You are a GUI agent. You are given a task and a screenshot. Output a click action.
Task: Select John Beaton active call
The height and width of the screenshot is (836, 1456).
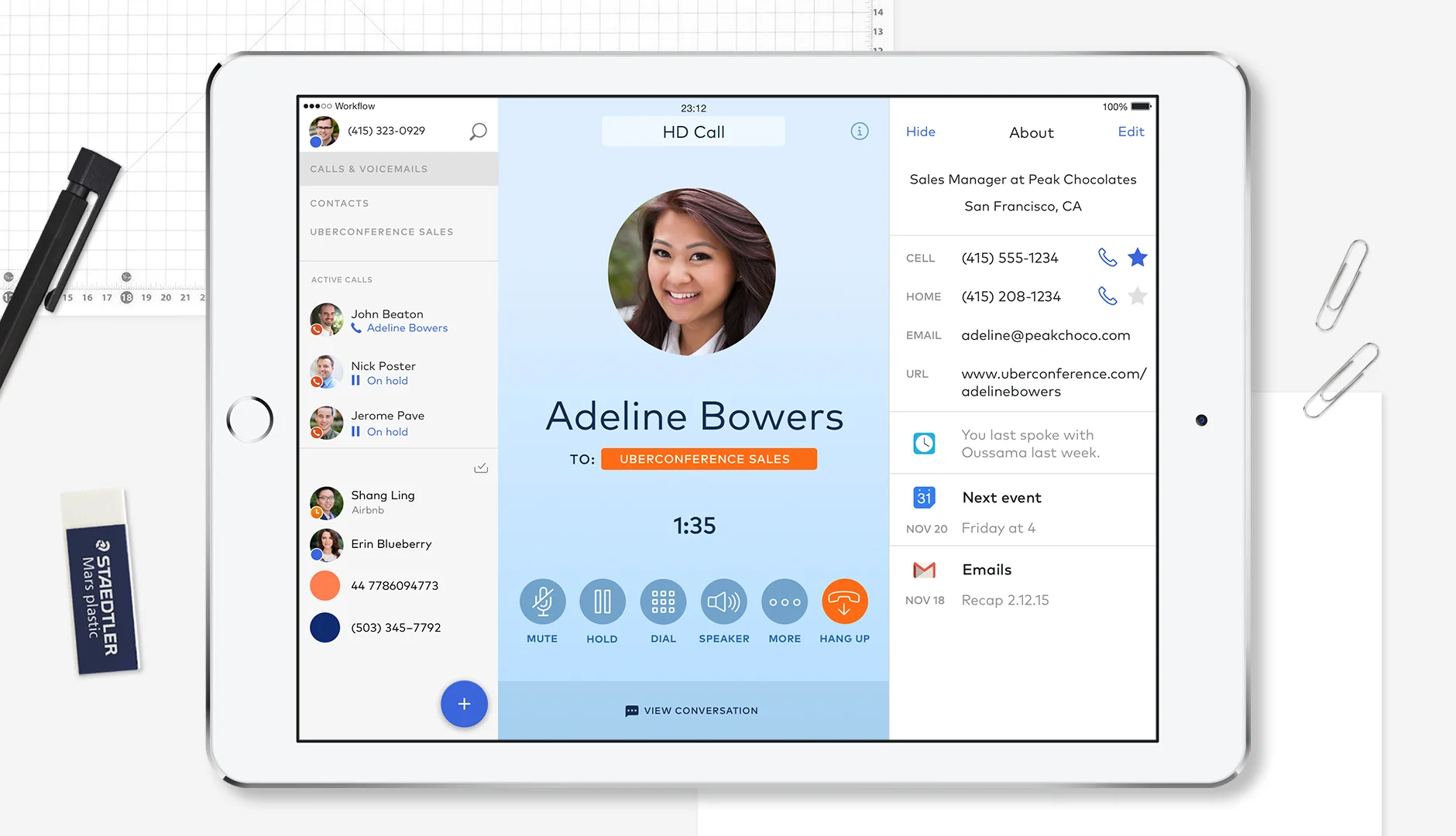pyautogui.click(x=399, y=320)
